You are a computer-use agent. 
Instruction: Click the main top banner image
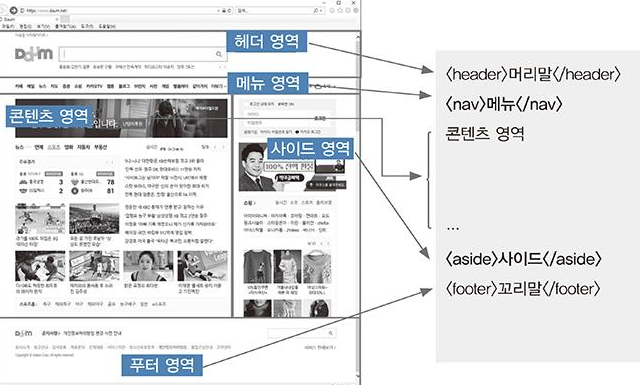tap(121, 118)
